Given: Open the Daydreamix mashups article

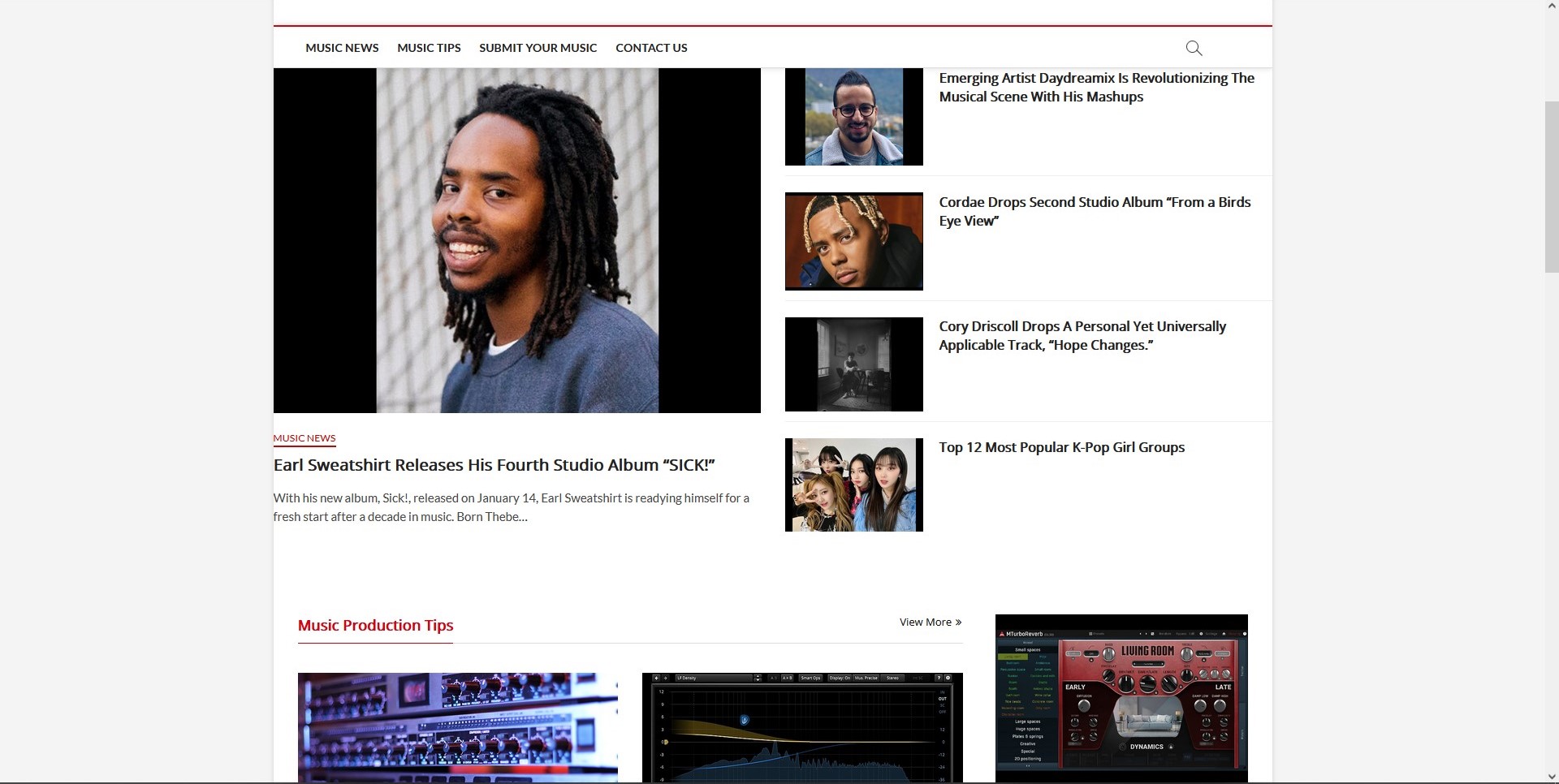Looking at the screenshot, I should click(1095, 87).
